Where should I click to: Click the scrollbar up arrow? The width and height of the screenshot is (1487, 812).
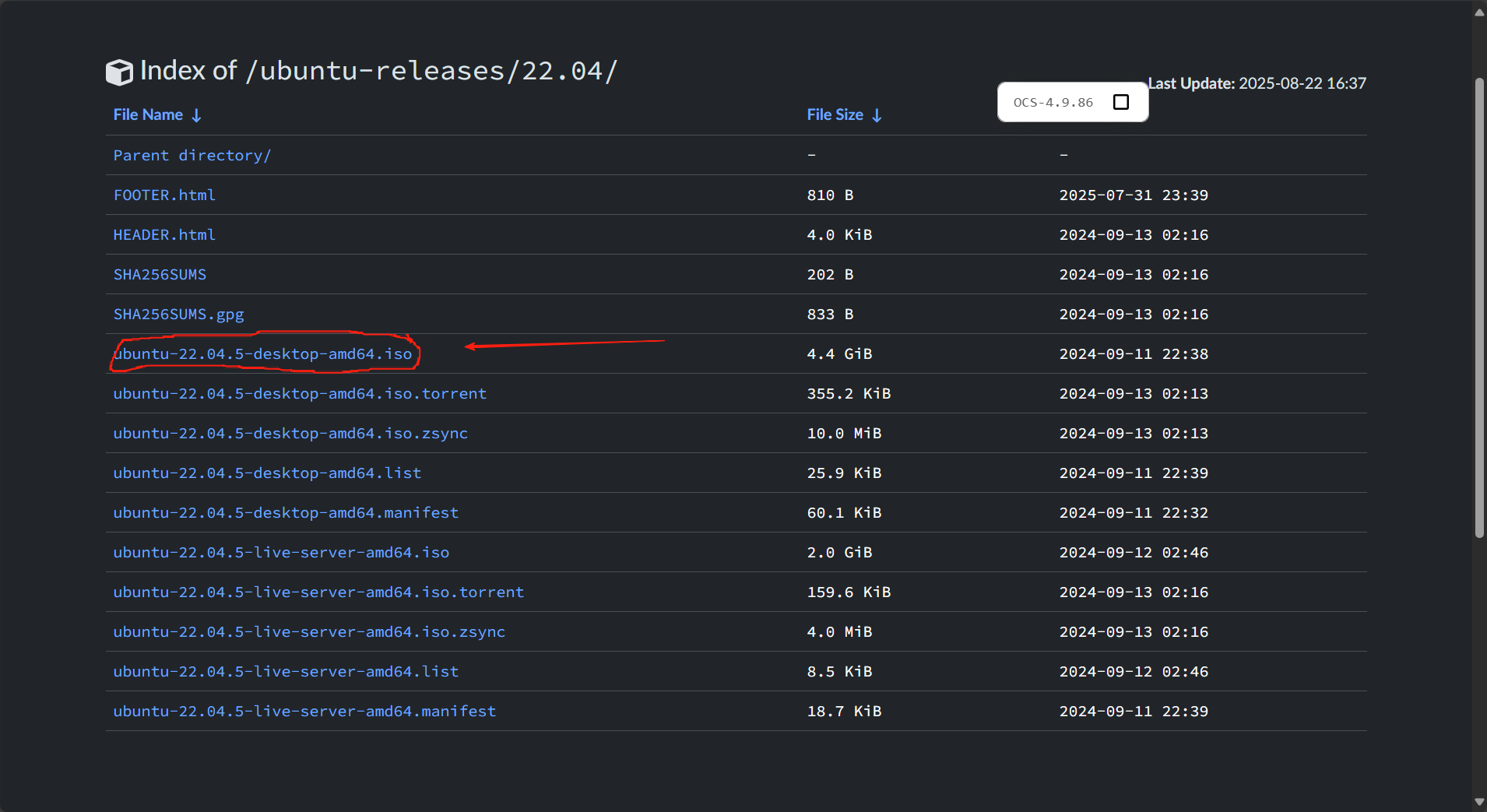pos(1479,12)
